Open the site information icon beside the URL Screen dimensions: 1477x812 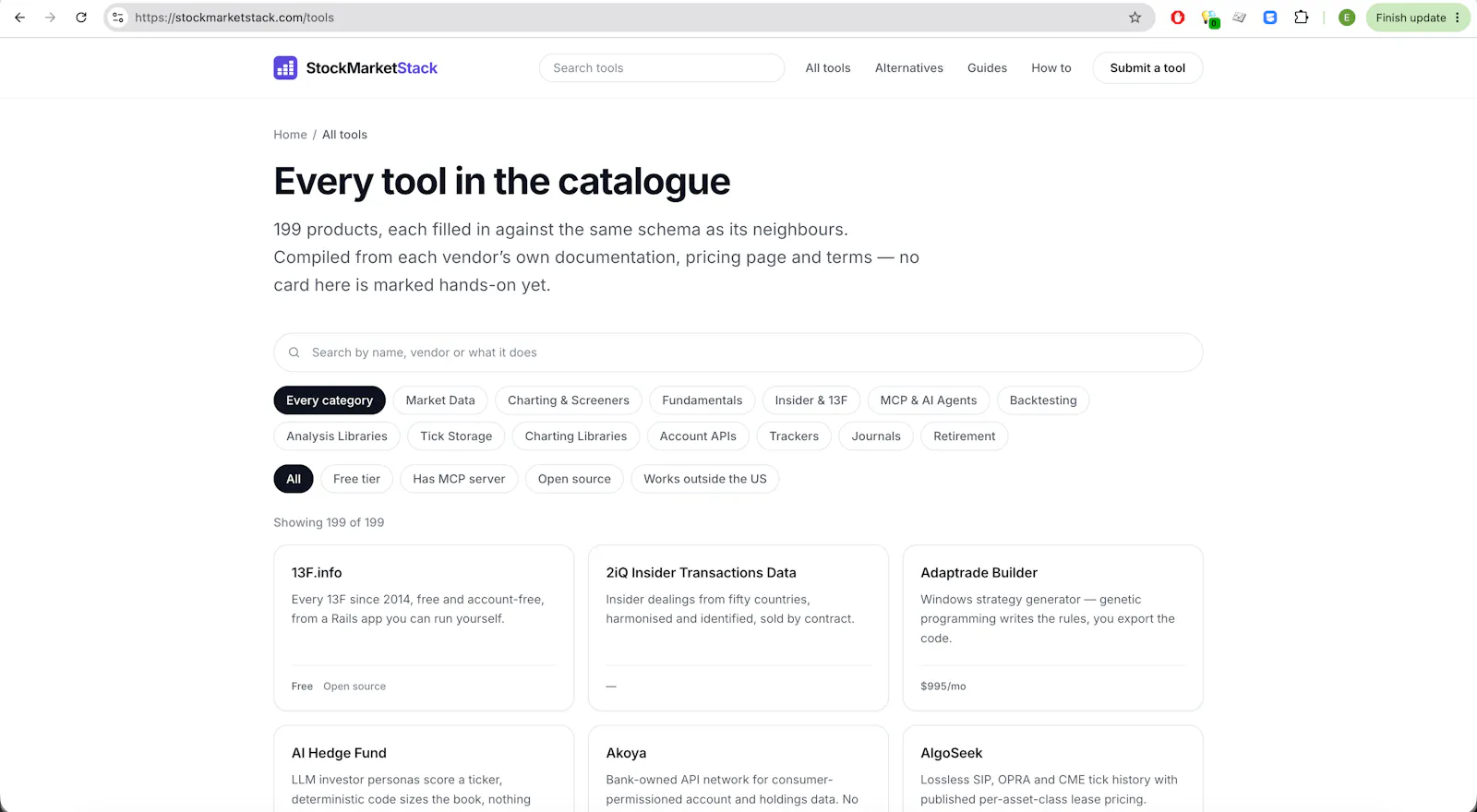(117, 18)
